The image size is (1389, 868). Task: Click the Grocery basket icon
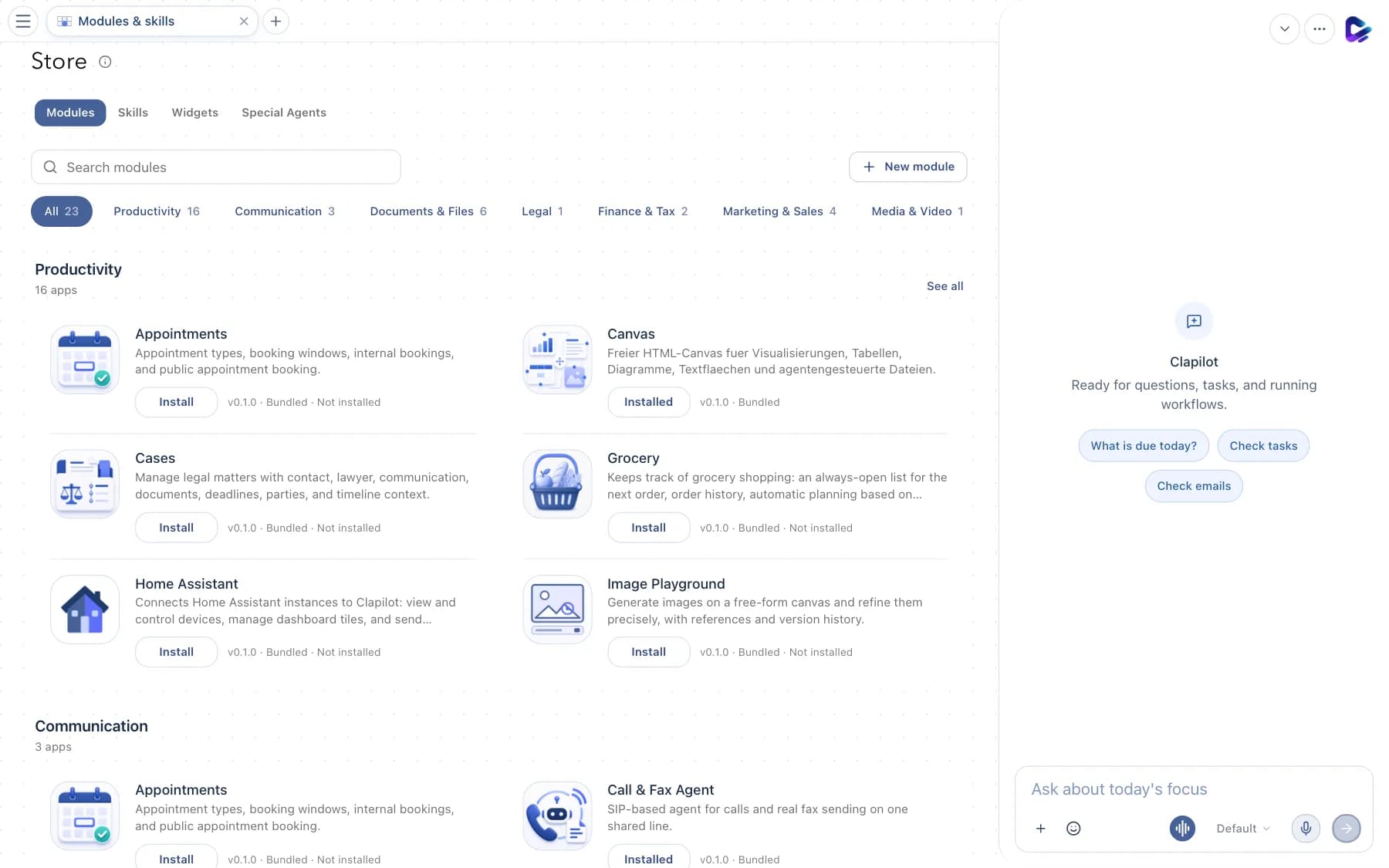[x=557, y=485]
